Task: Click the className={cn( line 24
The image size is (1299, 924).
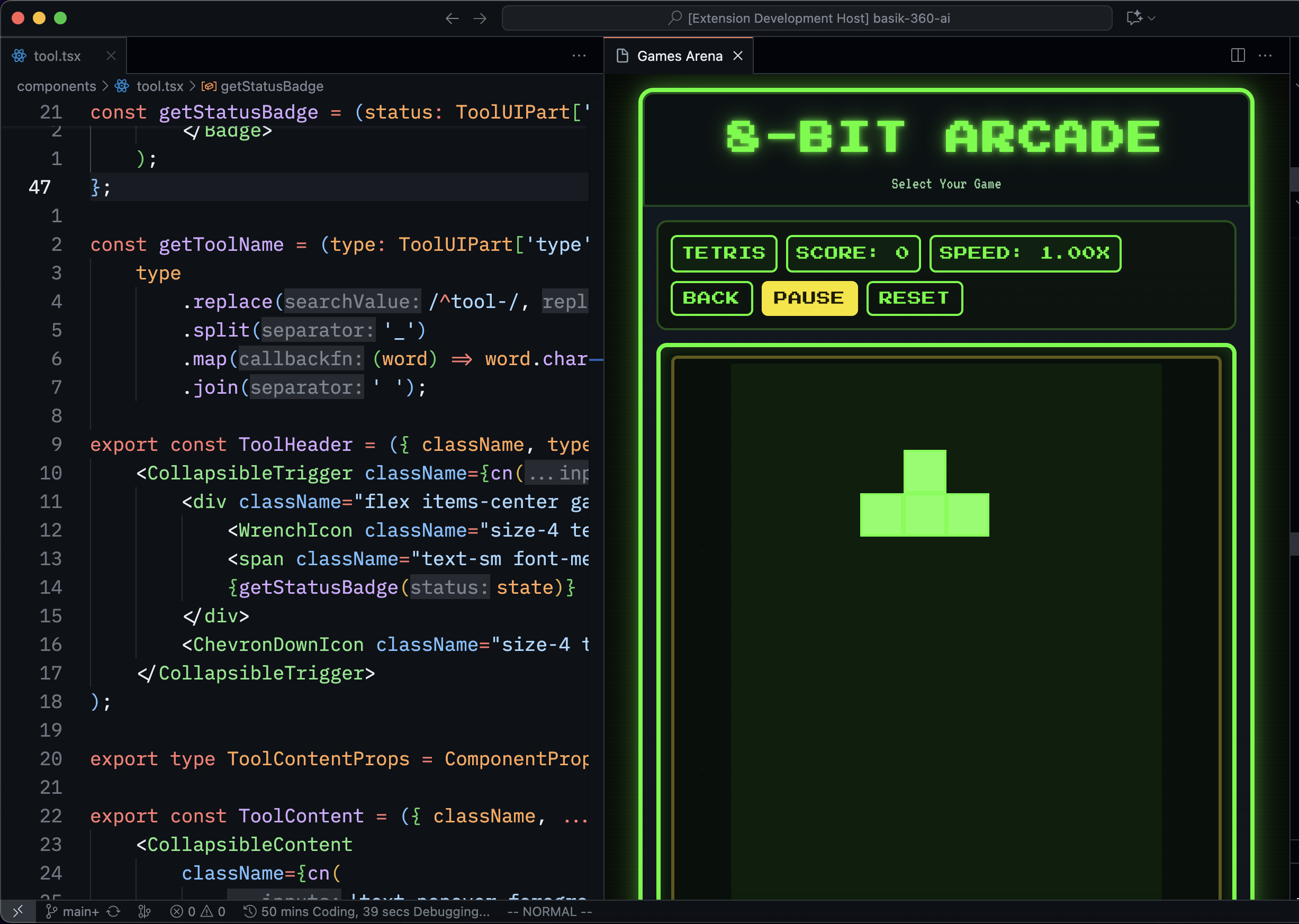Action: point(261,873)
